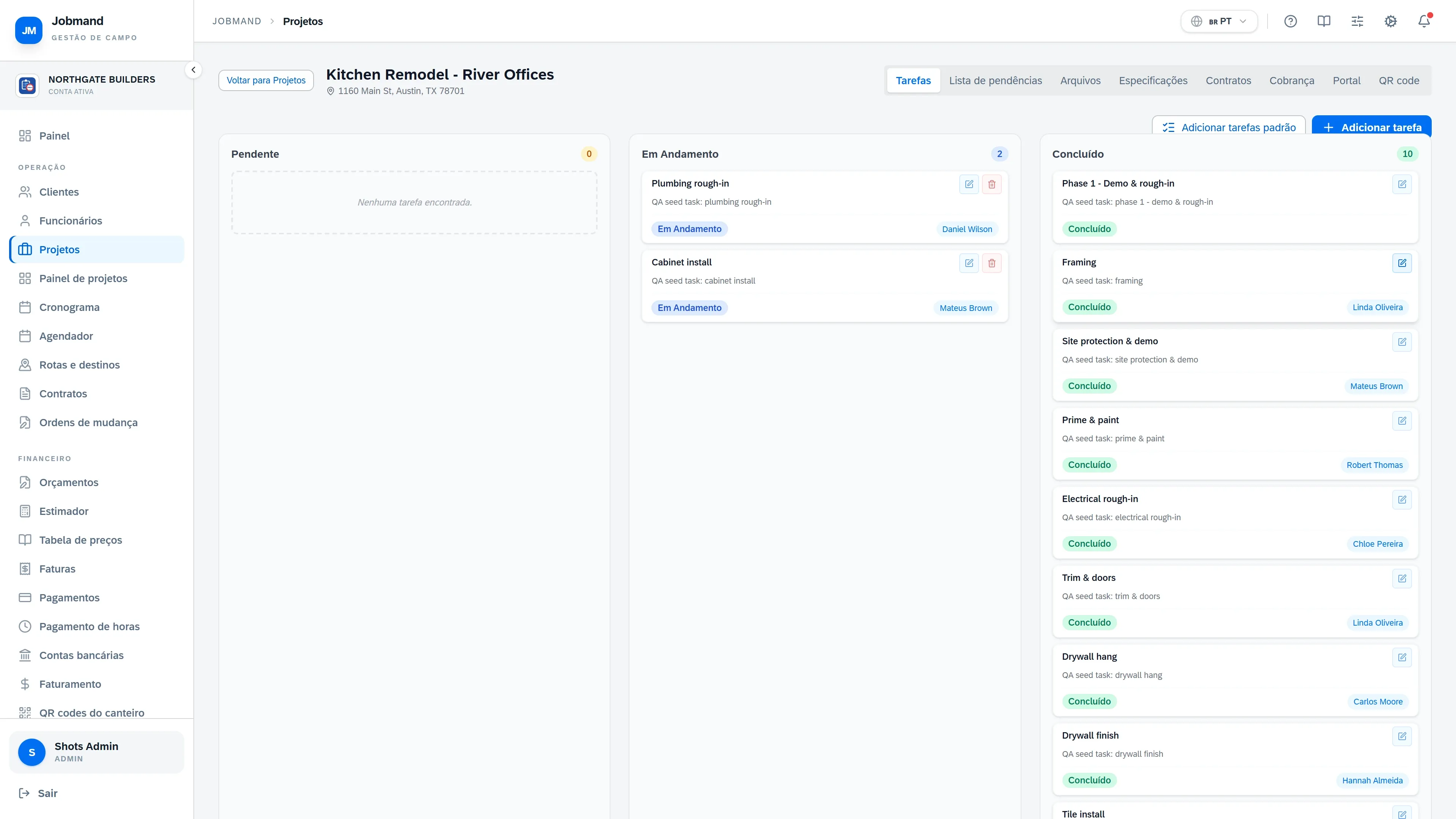Edit the Prime & paint task

click(1402, 420)
